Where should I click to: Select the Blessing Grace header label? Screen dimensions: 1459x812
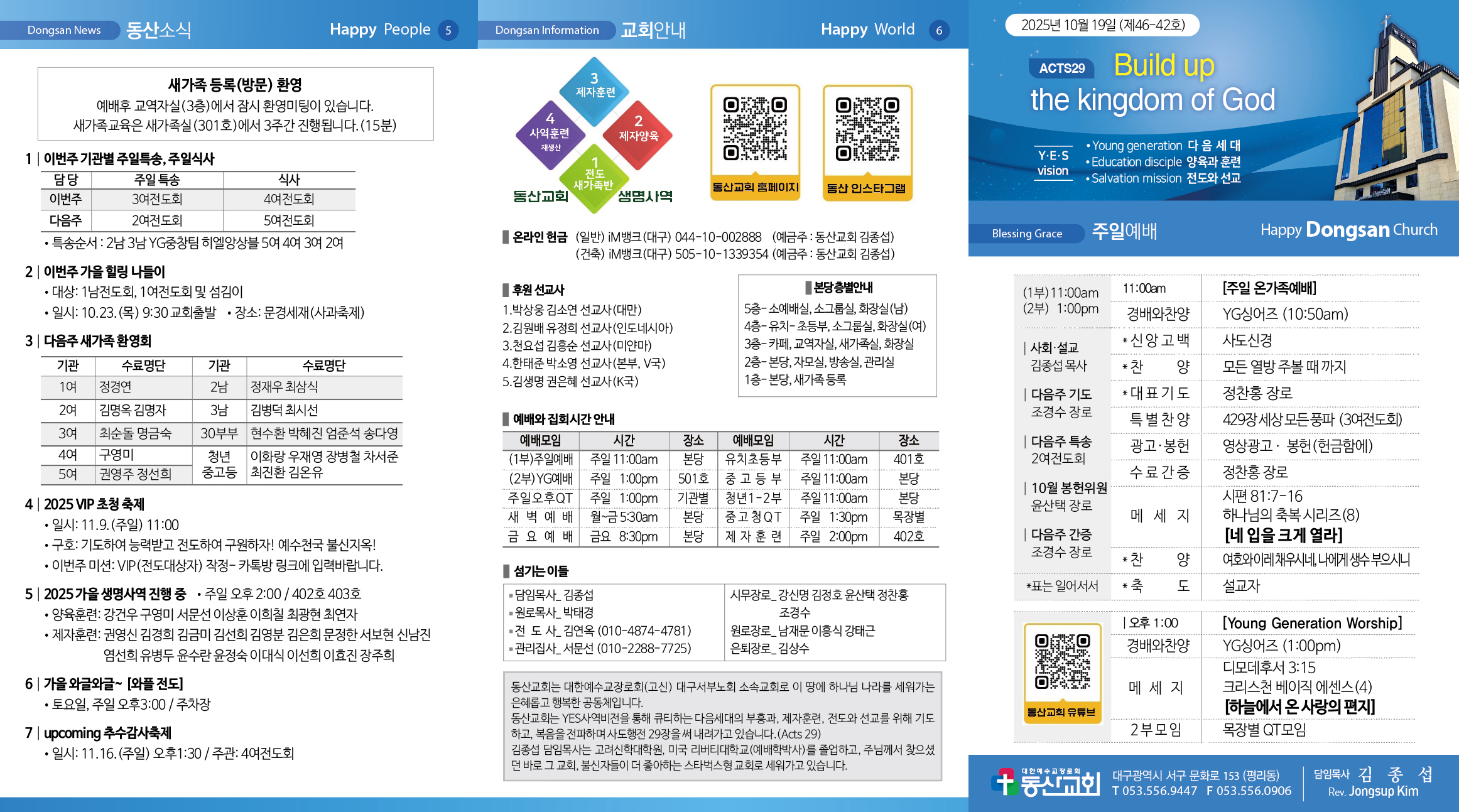[1026, 234]
